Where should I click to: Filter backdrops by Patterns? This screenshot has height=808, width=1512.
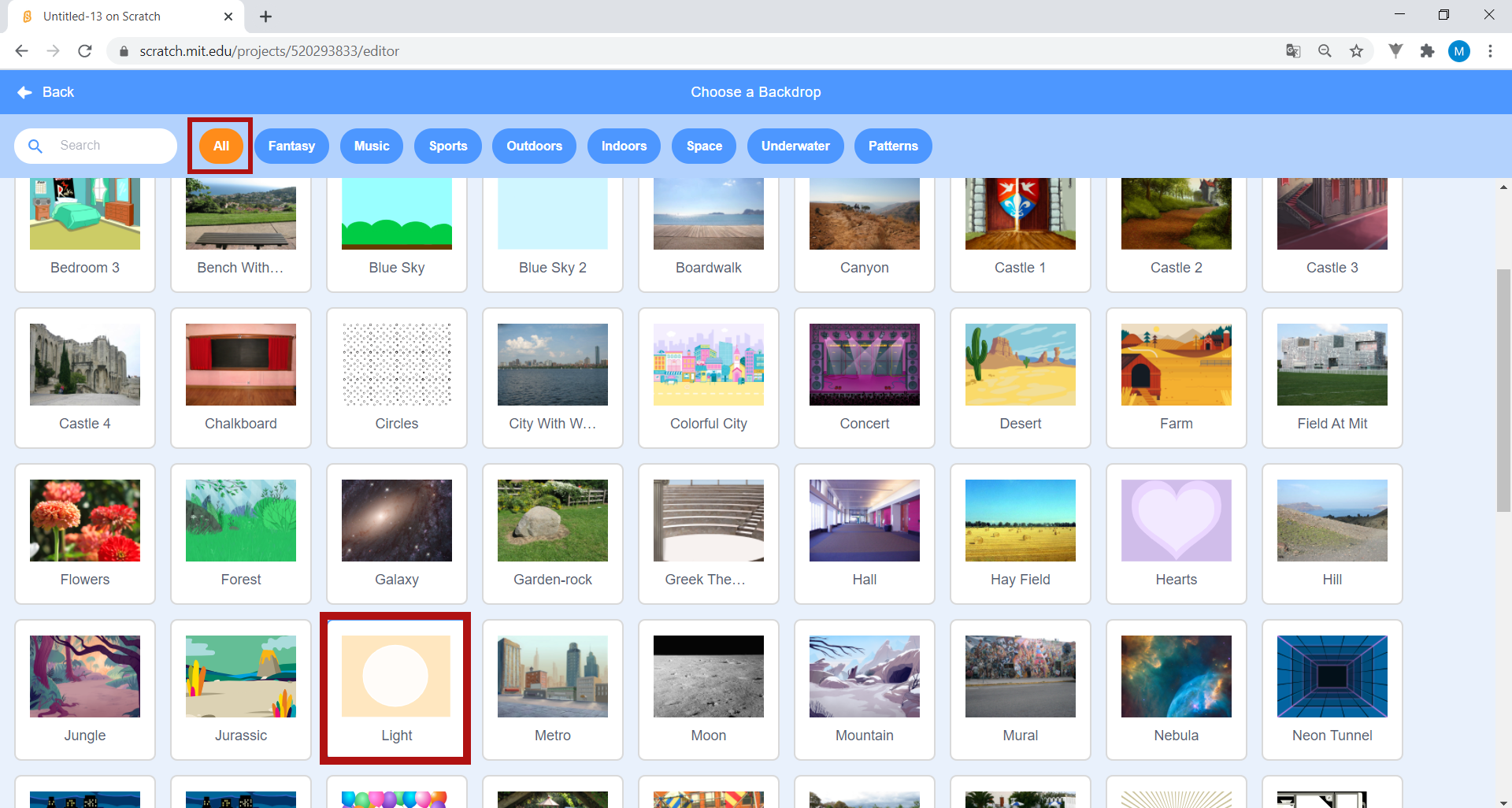coord(893,146)
